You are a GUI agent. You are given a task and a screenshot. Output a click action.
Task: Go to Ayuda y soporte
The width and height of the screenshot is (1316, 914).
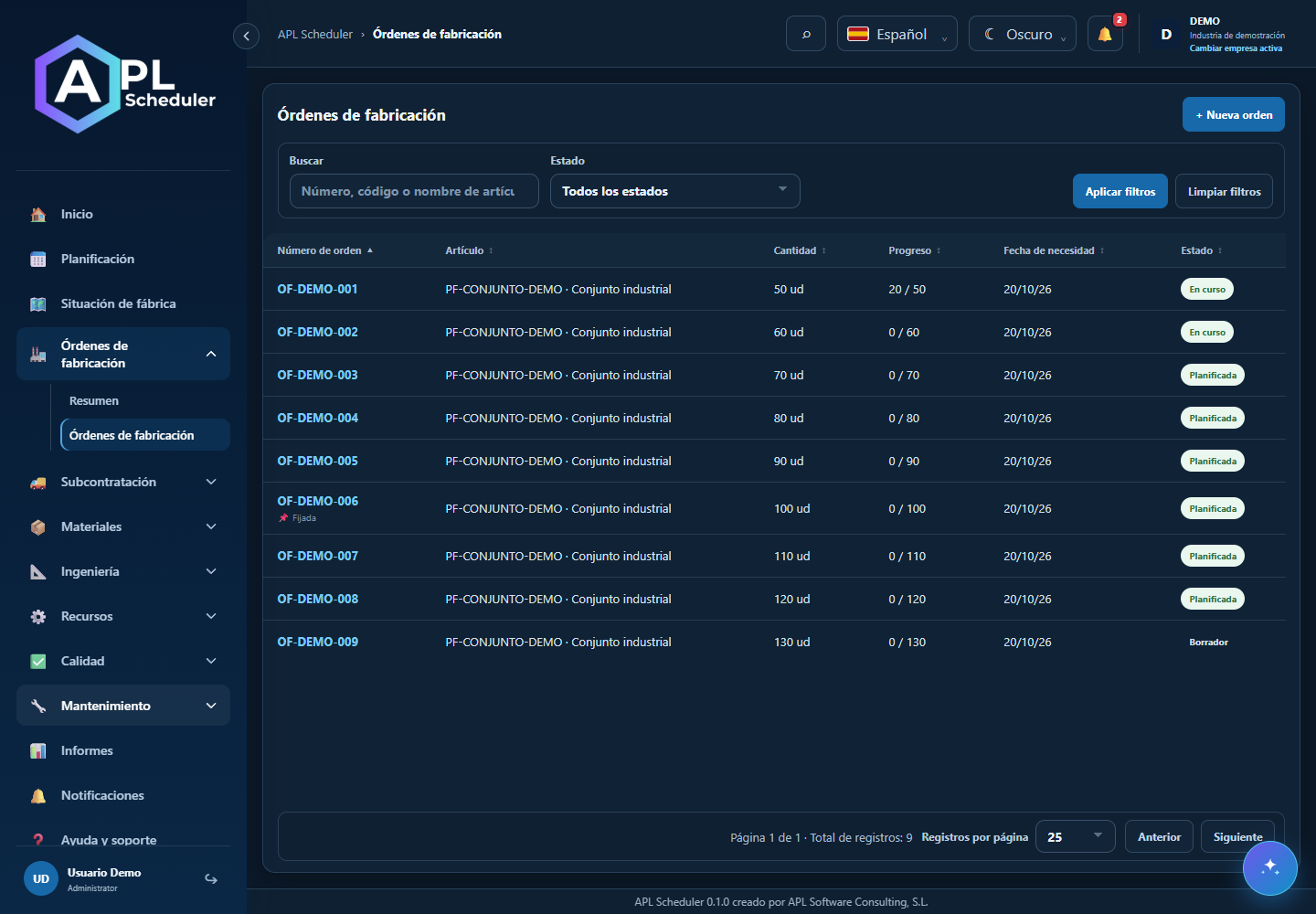pyautogui.click(x=109, y=840)
